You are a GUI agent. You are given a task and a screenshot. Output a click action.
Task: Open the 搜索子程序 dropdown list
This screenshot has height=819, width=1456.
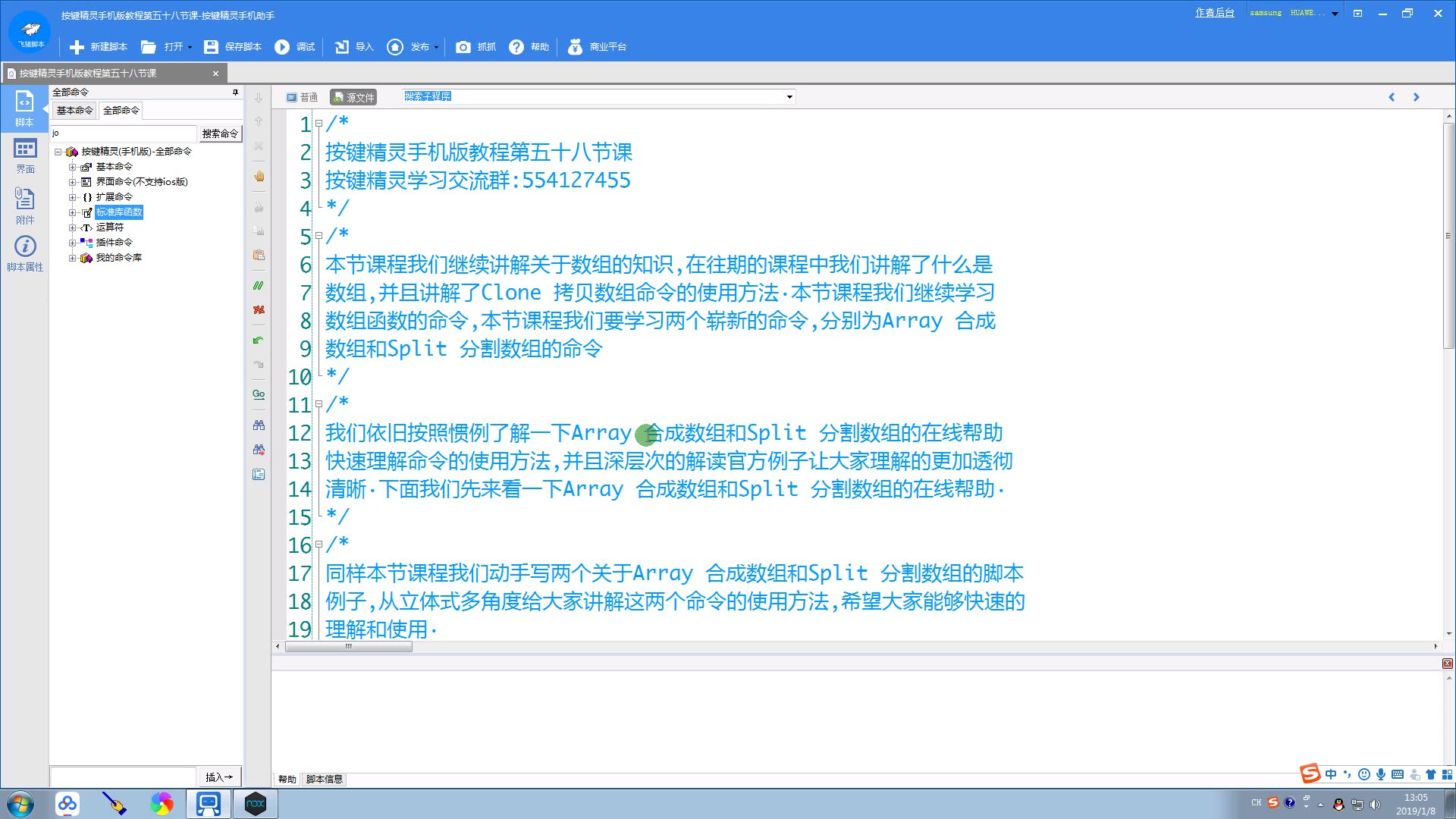(789, 97)
